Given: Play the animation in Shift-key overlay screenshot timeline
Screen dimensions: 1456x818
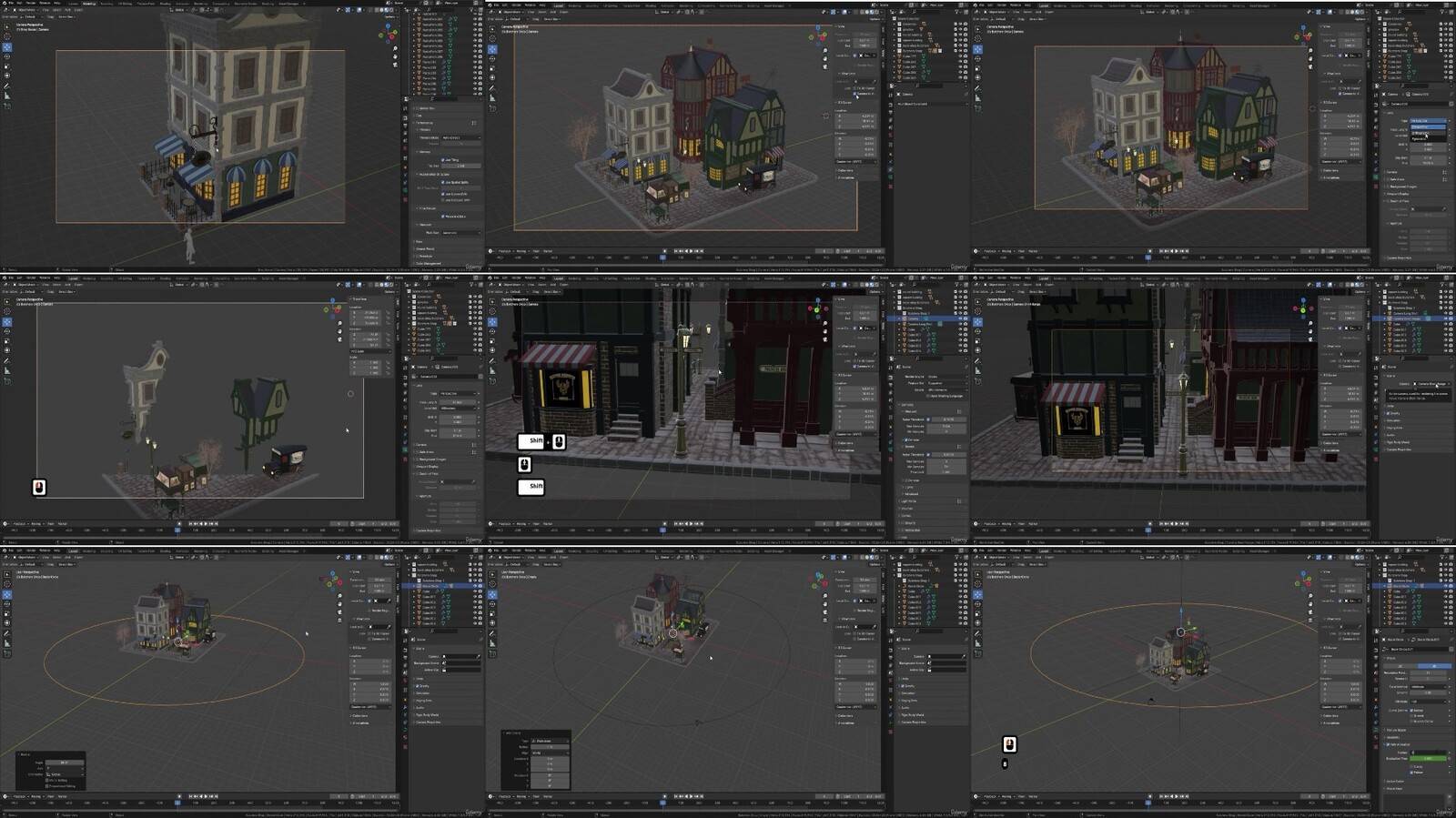Looking at the screenshot, I should point(691,523).
